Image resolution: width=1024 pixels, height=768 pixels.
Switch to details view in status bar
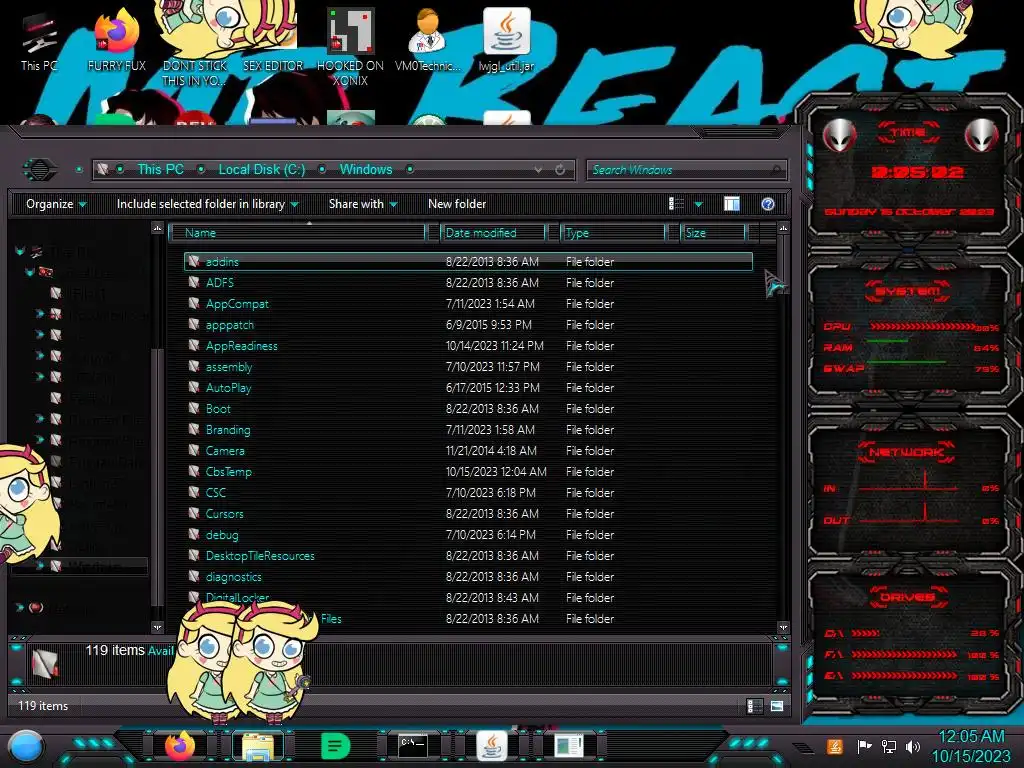[x=753, y=706]
